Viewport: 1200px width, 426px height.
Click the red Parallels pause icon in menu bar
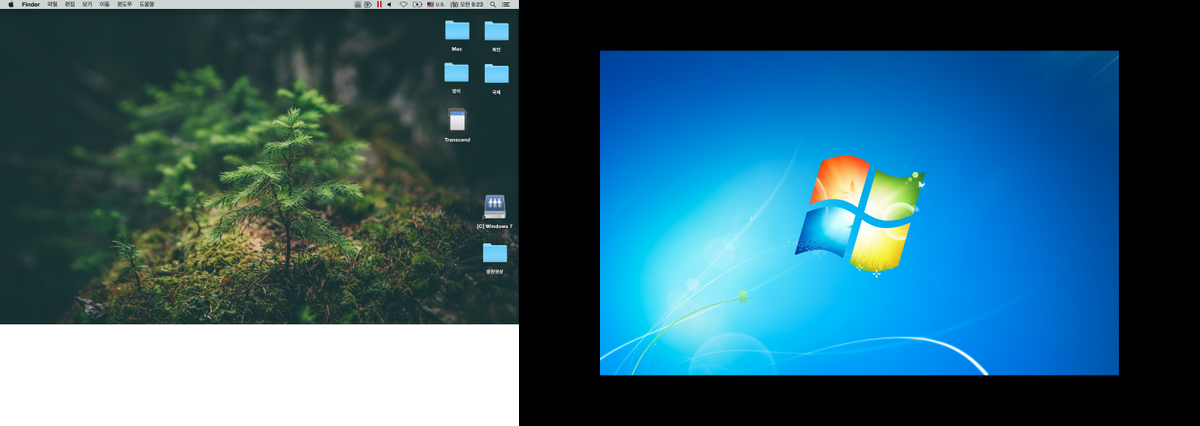point(379,4)
